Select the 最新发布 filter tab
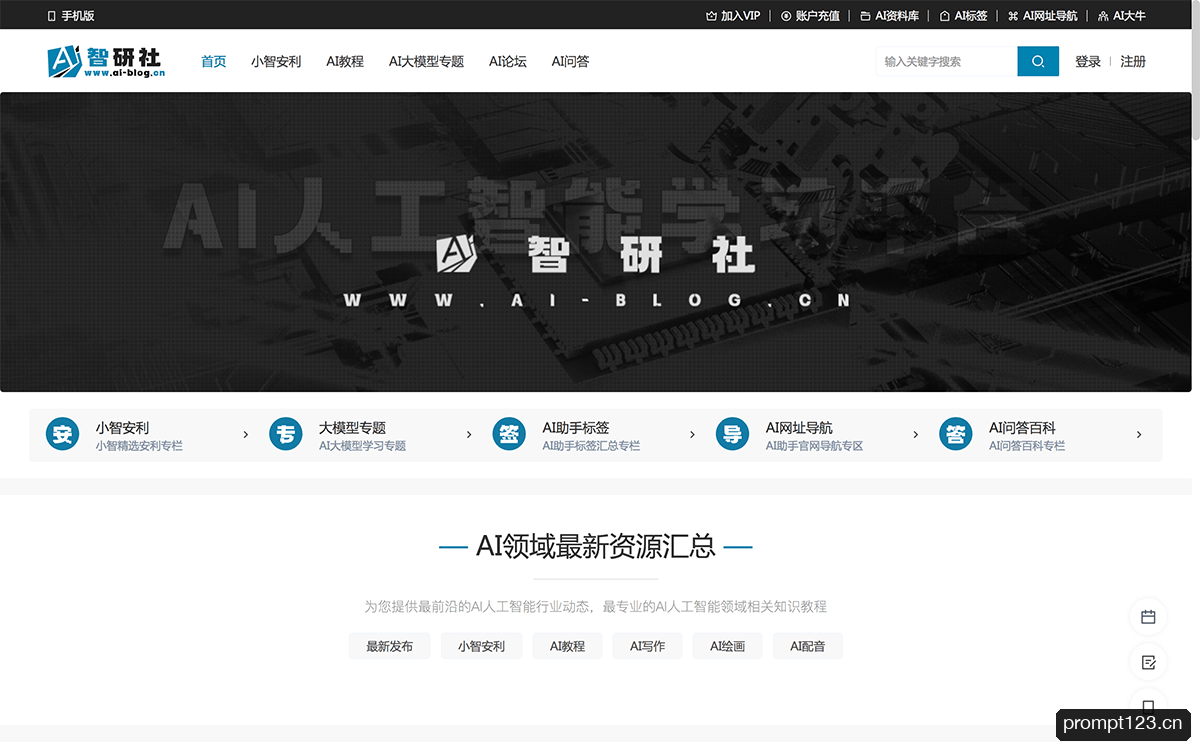The height and width of the screenshot is (750, 1200). tap(389, 646)
